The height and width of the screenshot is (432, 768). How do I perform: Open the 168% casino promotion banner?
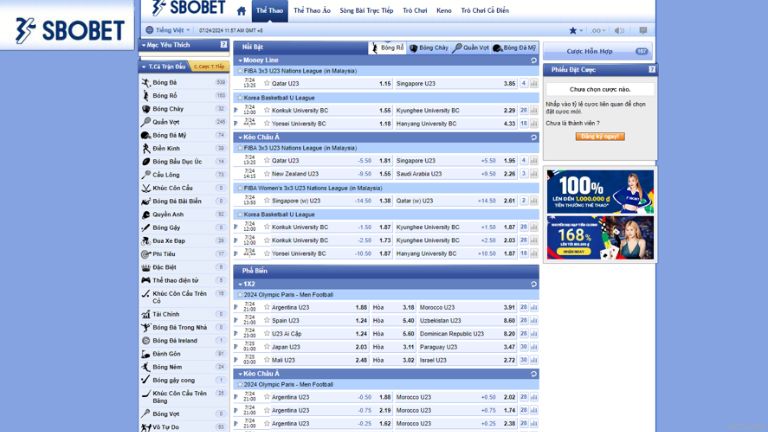600,238
